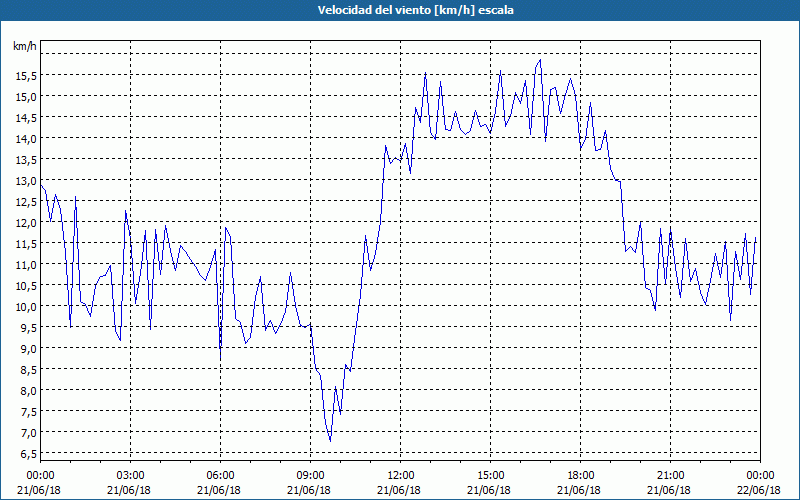Select the 8,0 y-axis value
Screen dimensions: 800x500
click(29, 390)
